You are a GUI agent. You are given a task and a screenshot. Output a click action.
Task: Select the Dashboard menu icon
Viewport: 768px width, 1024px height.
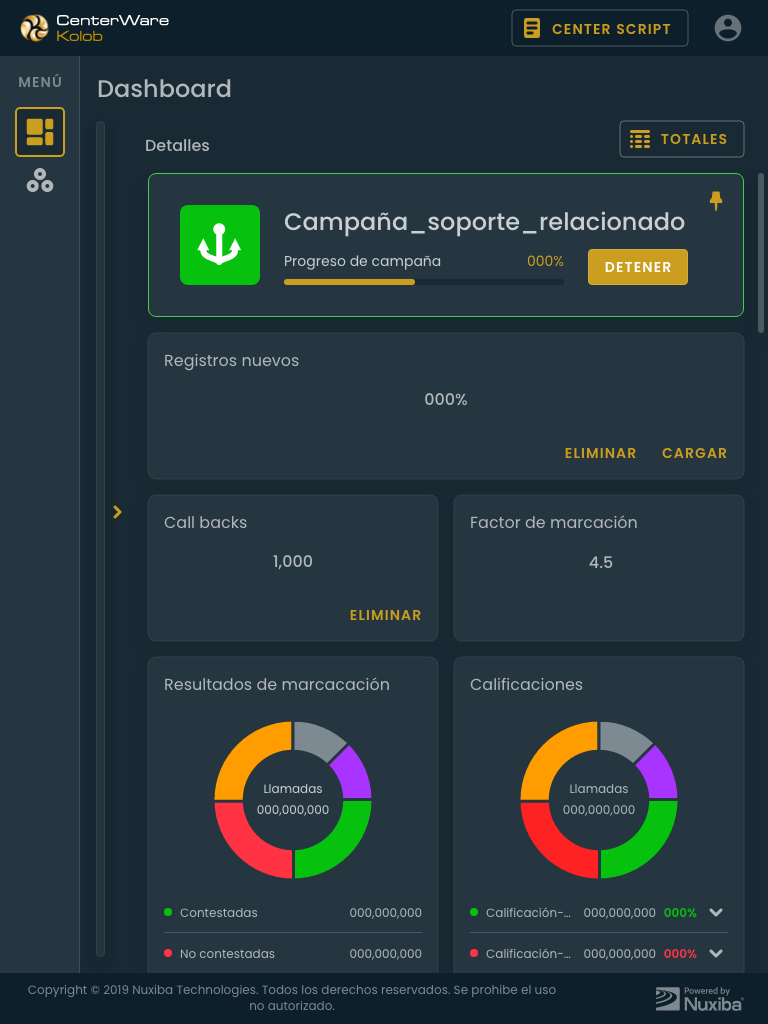(x=40, y=132)
